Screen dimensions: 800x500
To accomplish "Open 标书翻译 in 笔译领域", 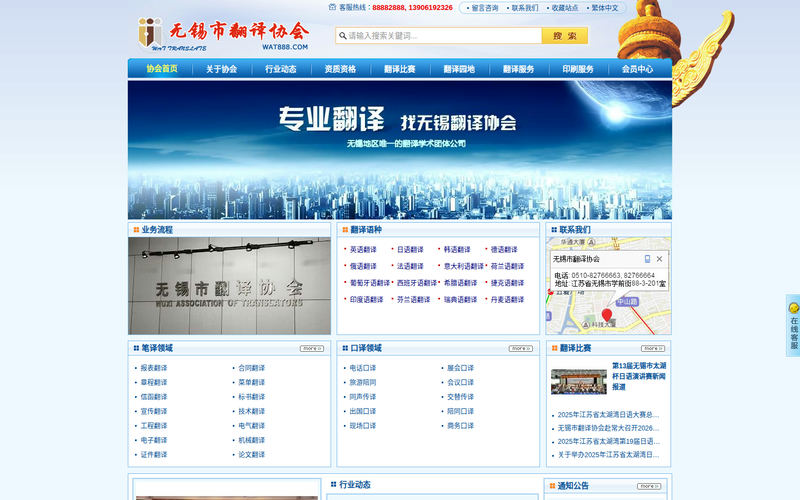I will 252,396.
